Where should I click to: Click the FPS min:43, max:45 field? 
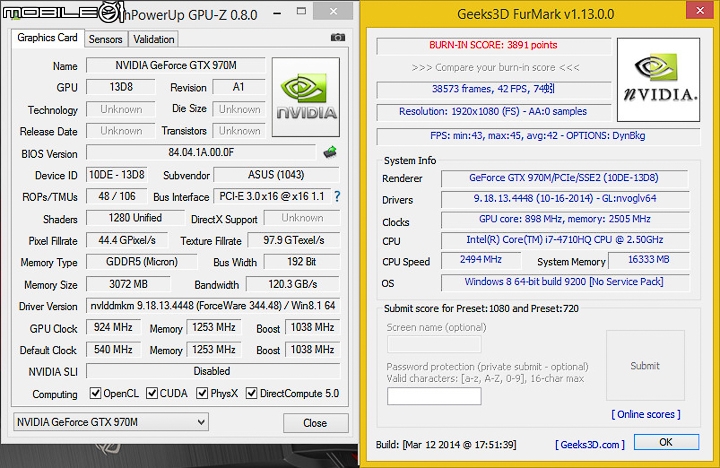point(538,135)
